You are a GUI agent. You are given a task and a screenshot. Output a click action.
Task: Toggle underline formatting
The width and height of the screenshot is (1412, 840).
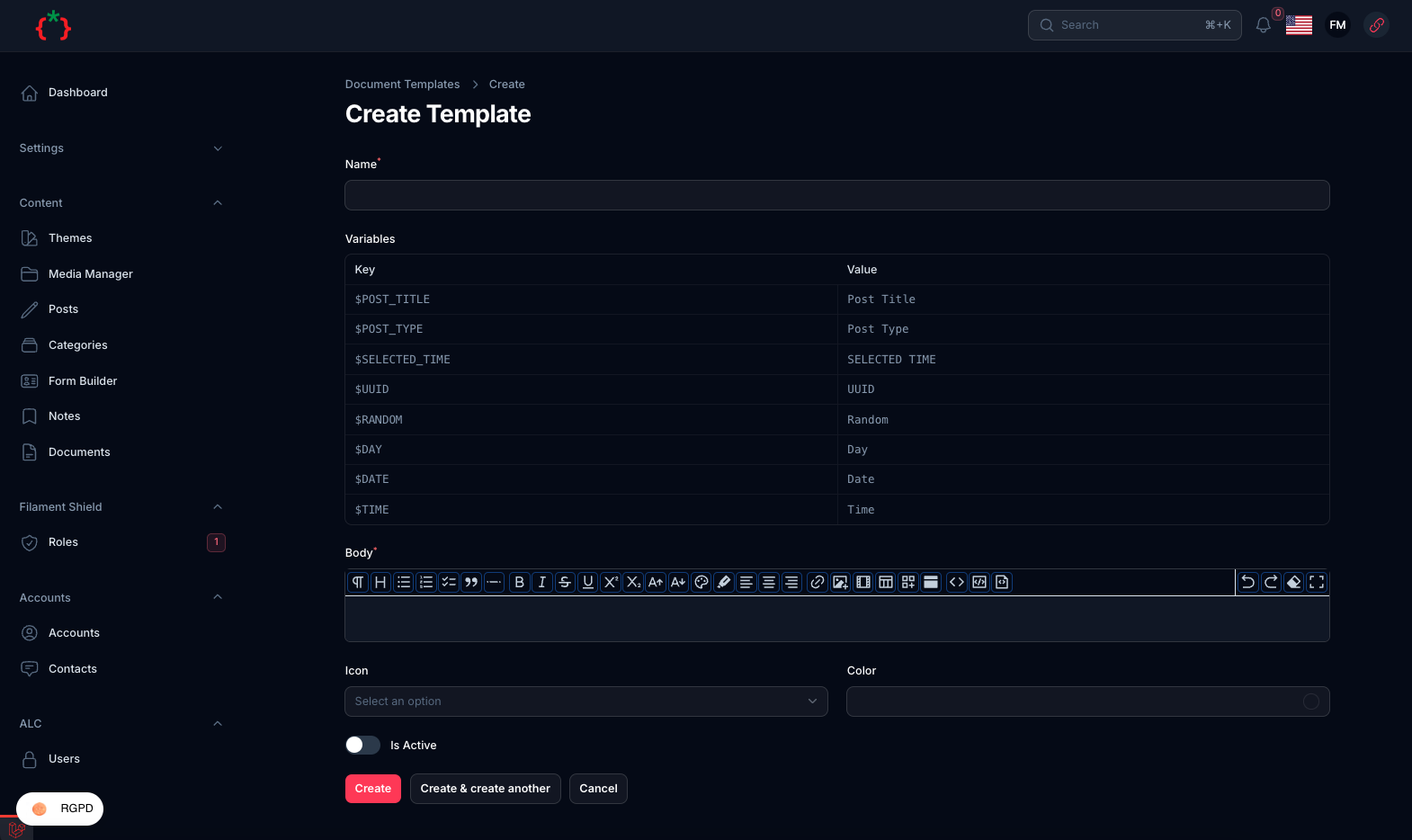click(x=587, y=582)
